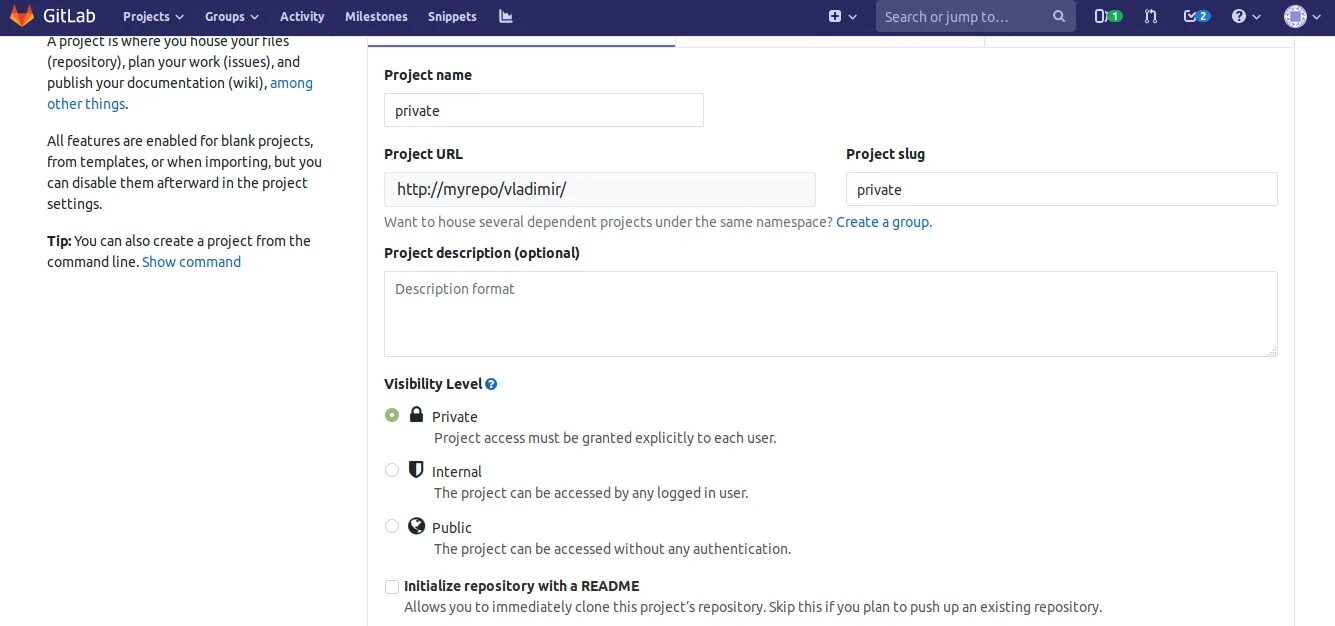Click the plus new item icon

point(835,16)
